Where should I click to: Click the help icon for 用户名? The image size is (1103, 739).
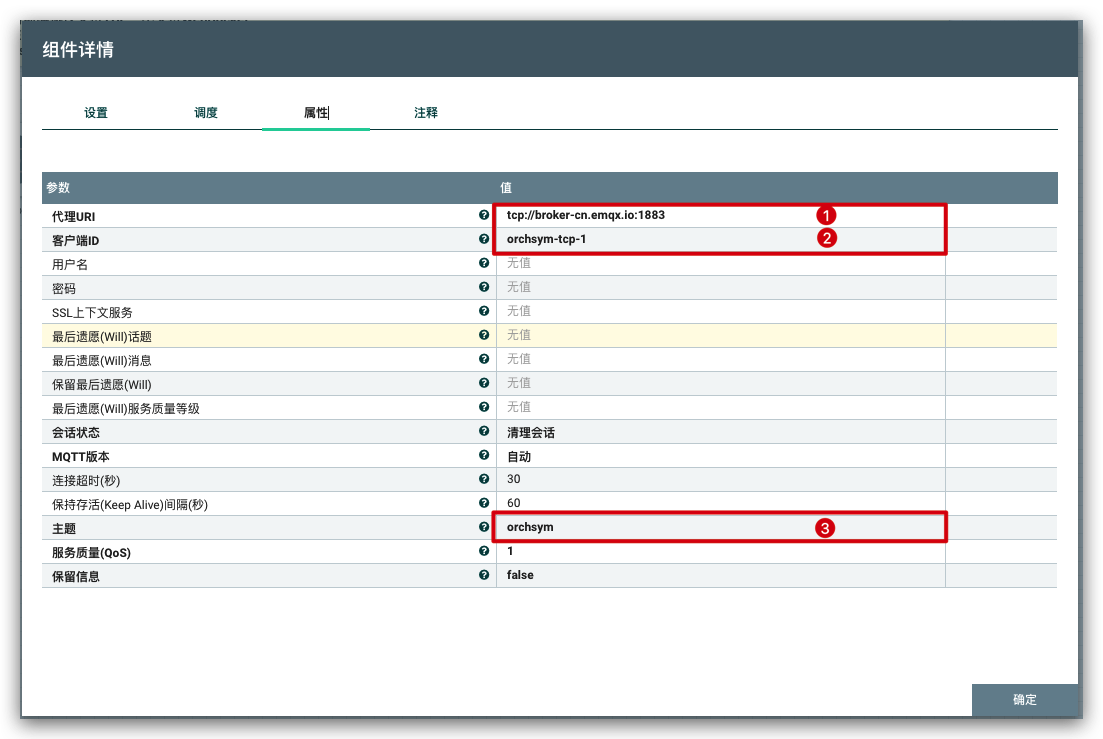pyautogui.click(x=484, y=264)
